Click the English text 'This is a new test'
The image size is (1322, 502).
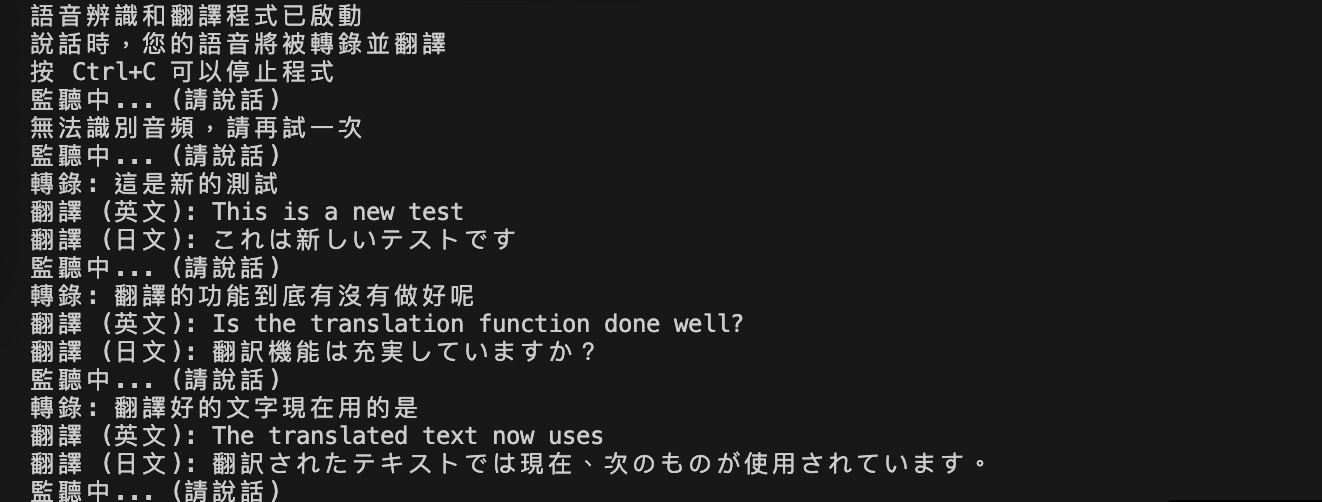[x=338, y=212]
